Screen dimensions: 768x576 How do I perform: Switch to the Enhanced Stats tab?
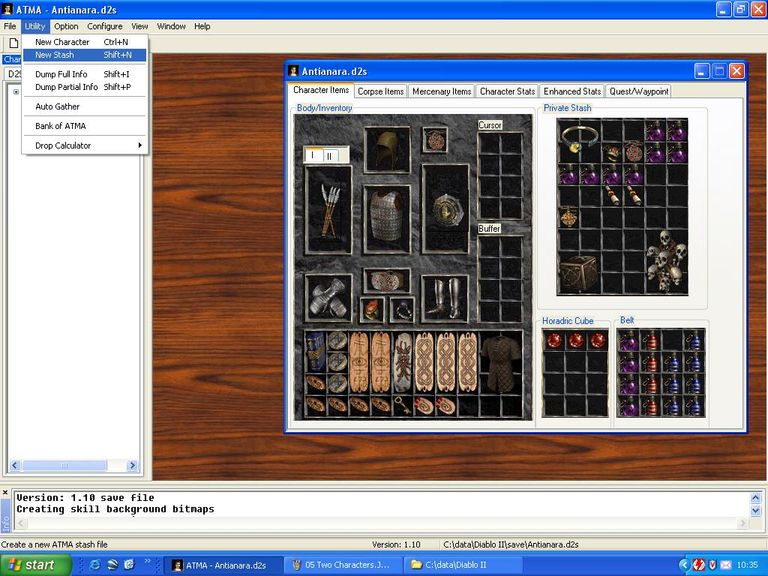pyautogui.click(x=572, y=92)
